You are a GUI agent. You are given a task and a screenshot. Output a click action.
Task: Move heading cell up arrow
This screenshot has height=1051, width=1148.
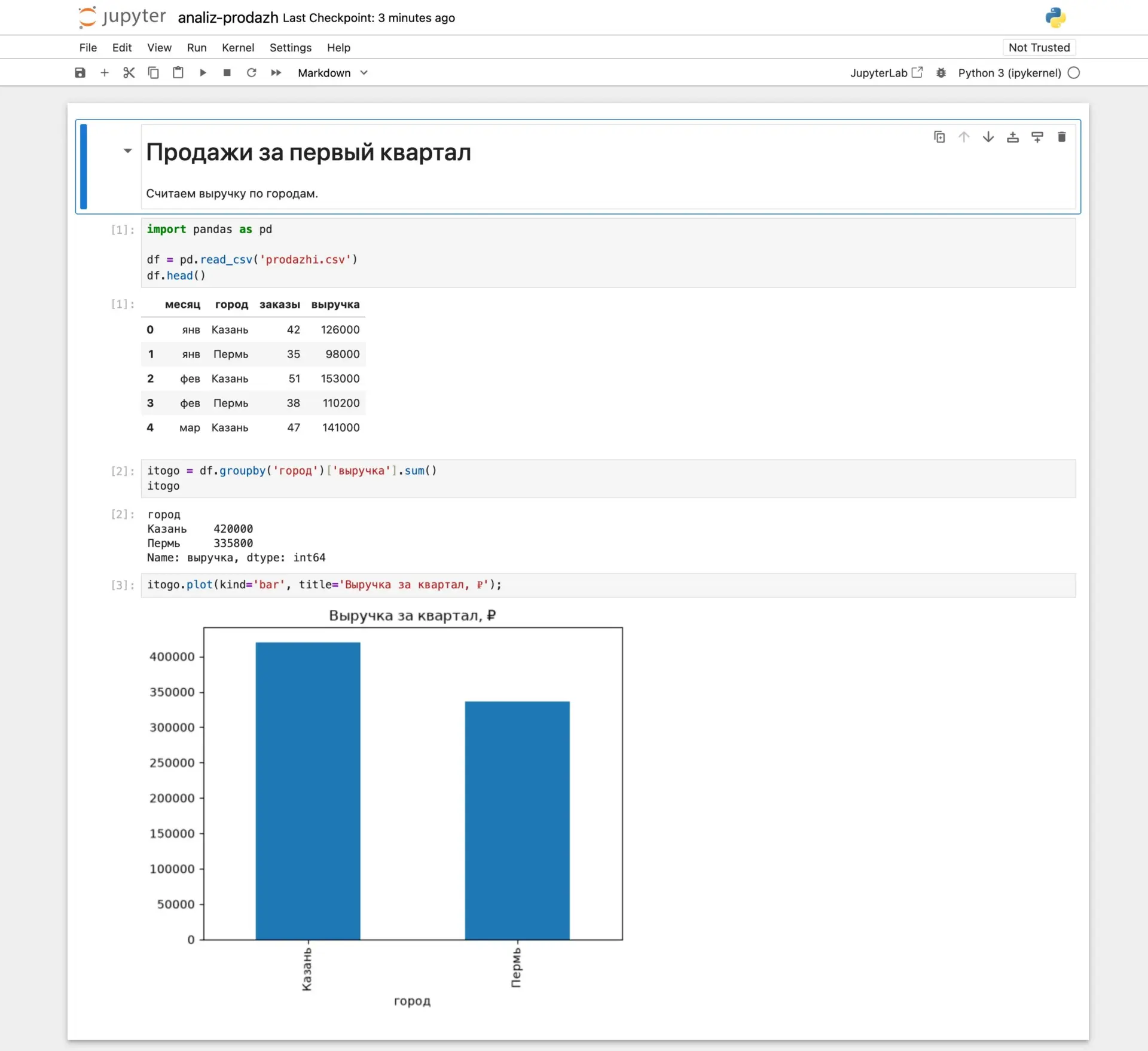(x=964, y=137)
